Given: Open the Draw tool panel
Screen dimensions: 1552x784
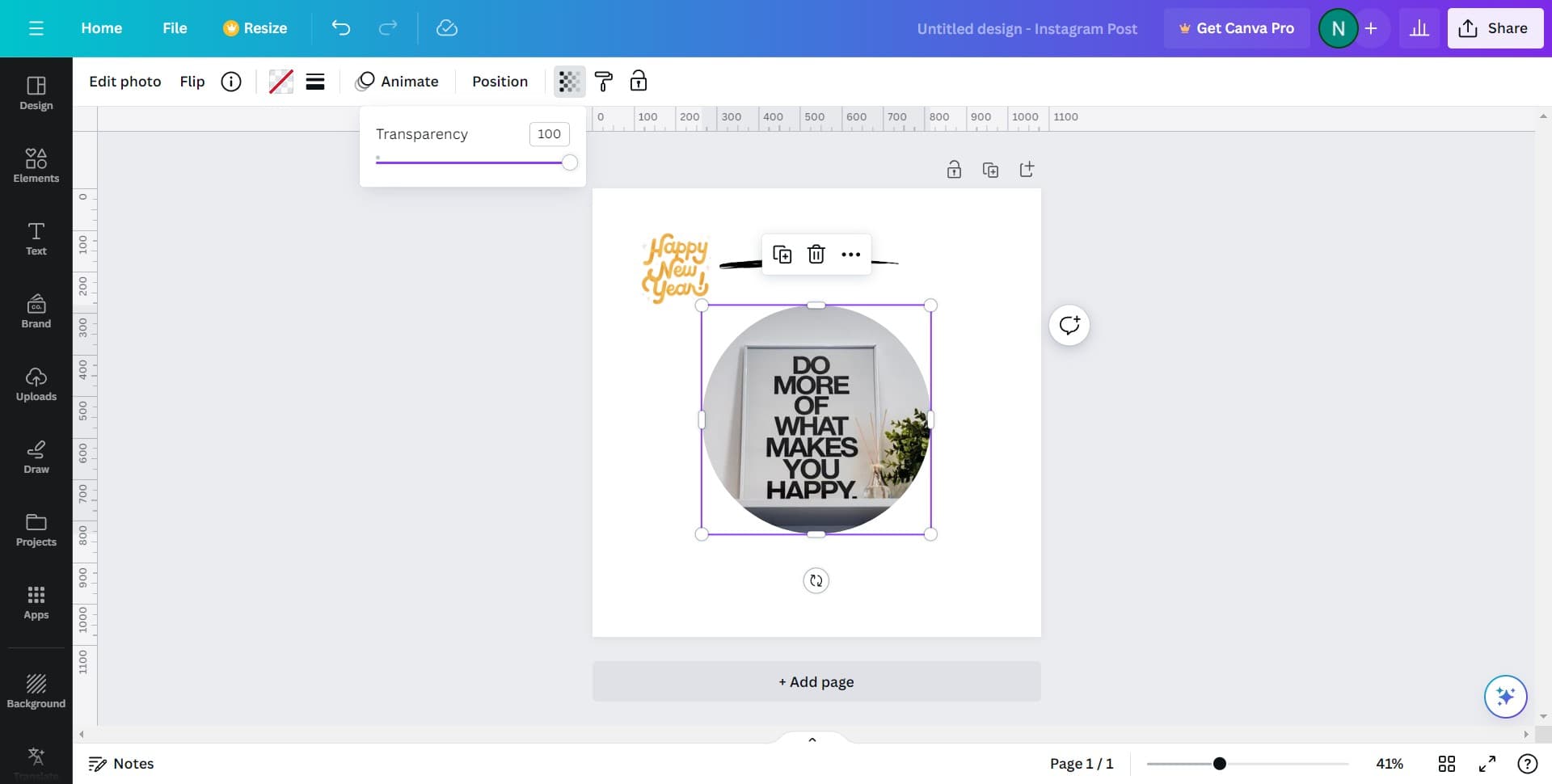Looking at the screenshot, I should pyautogui.click(x=36, y=456).
